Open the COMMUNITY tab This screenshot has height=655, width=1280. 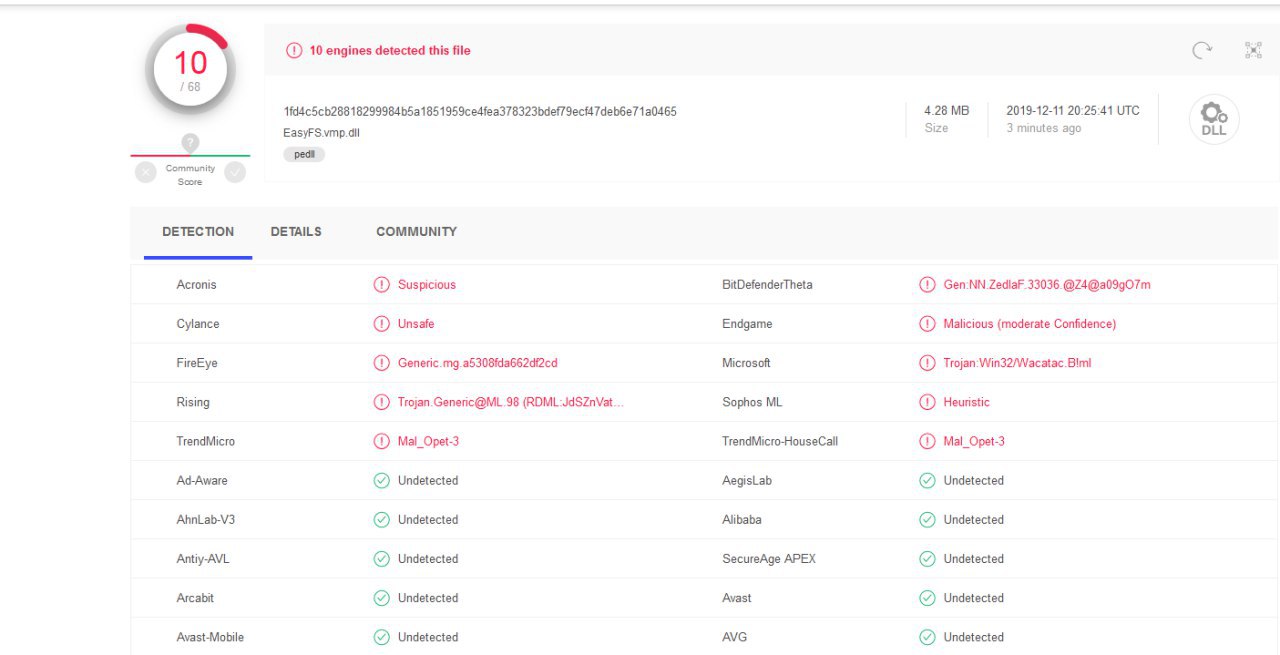click(x=416, y=232)
